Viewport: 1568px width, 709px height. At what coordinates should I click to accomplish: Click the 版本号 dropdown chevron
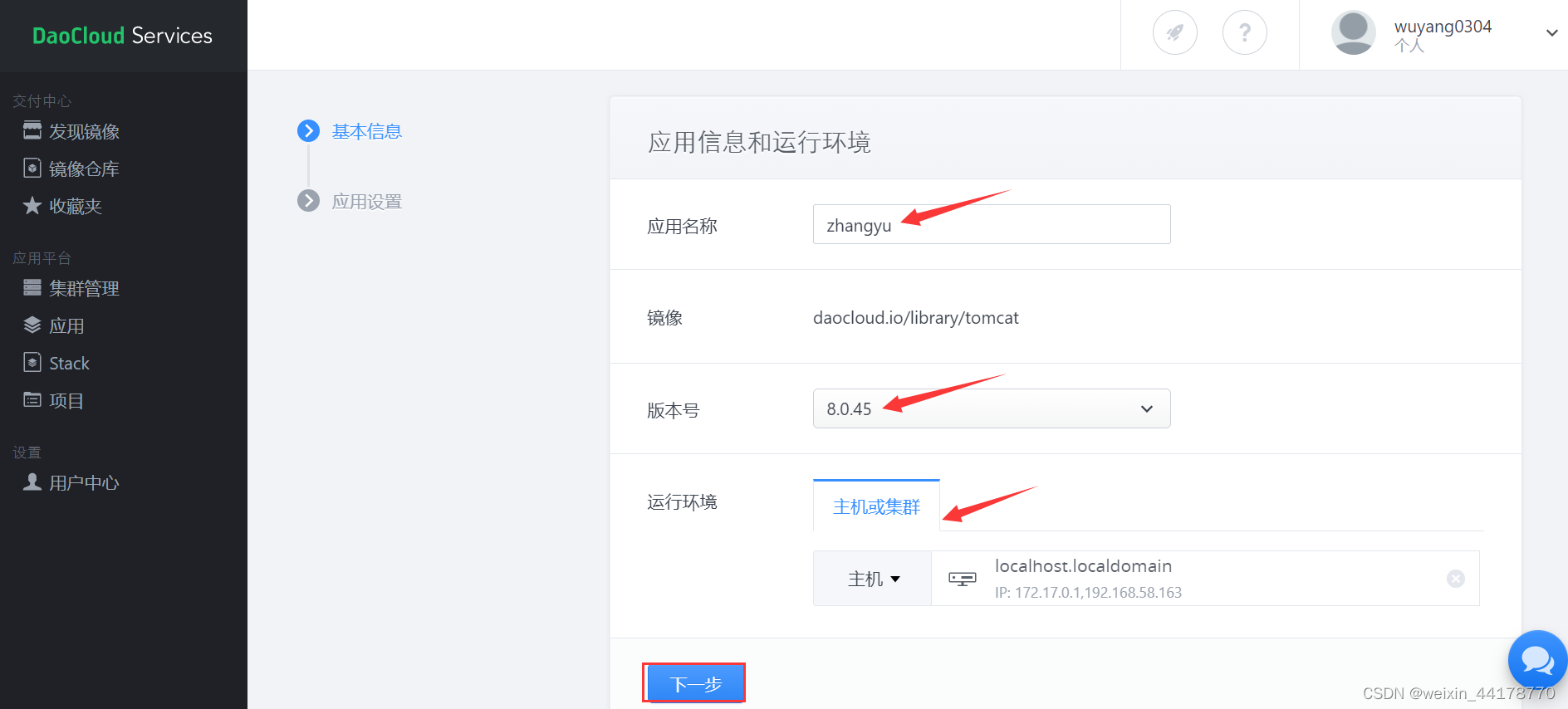click(1147, 408)
